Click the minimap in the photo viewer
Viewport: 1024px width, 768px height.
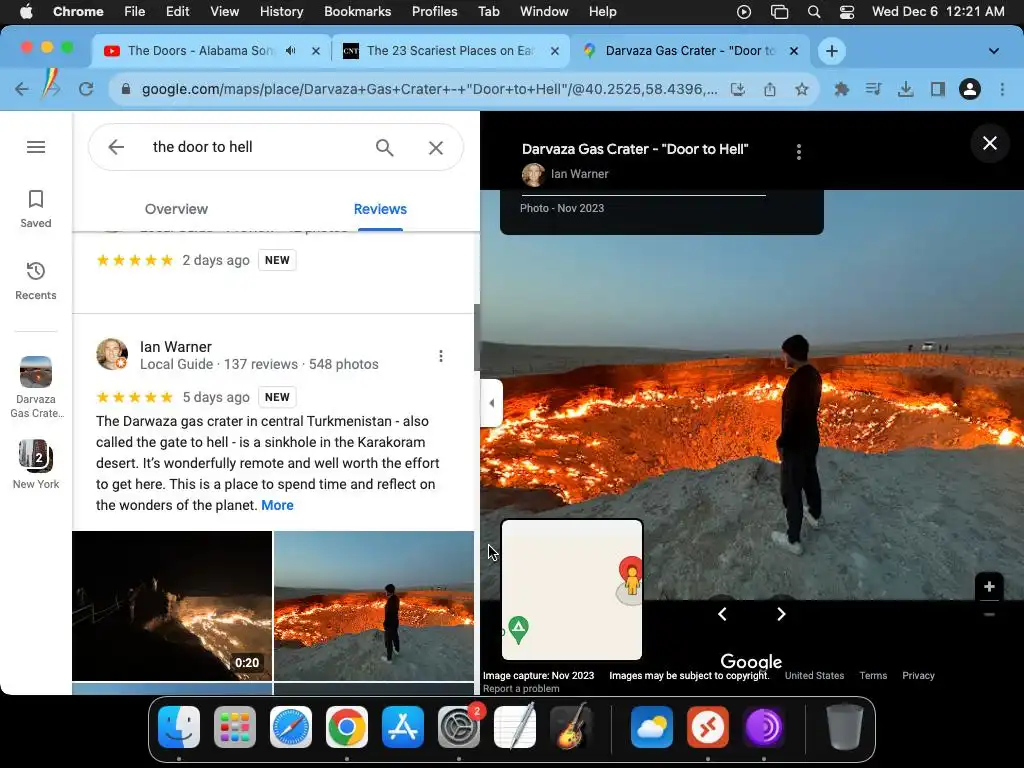tap(572, 590)
